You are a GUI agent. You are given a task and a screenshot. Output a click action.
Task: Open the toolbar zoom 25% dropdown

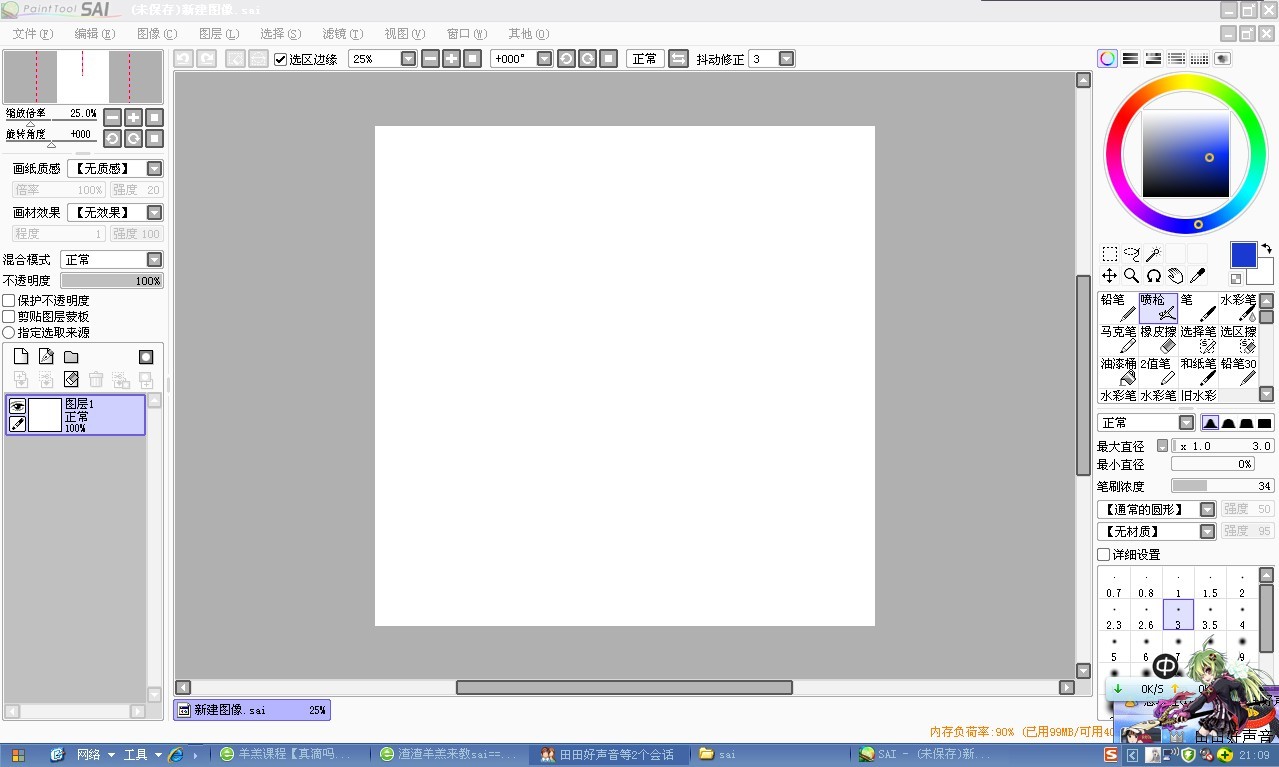(408, 59)
